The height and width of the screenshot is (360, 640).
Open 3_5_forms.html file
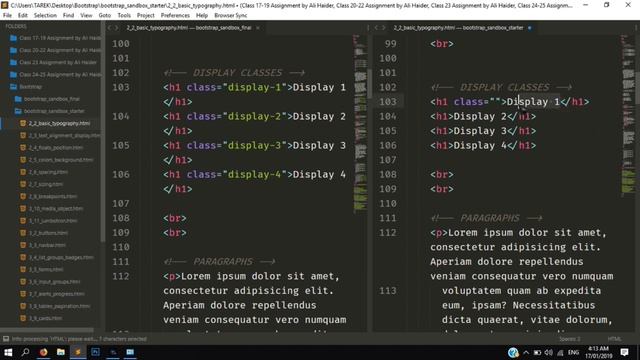[x=42, y=270]
